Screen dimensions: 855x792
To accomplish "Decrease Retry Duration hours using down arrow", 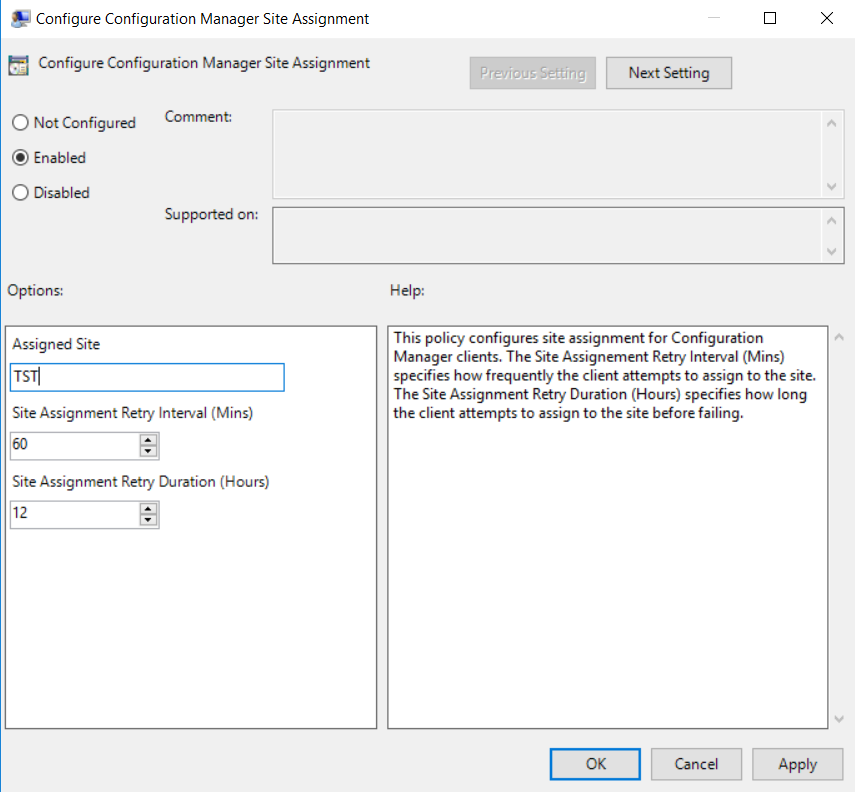I will (x=149, y=520).
